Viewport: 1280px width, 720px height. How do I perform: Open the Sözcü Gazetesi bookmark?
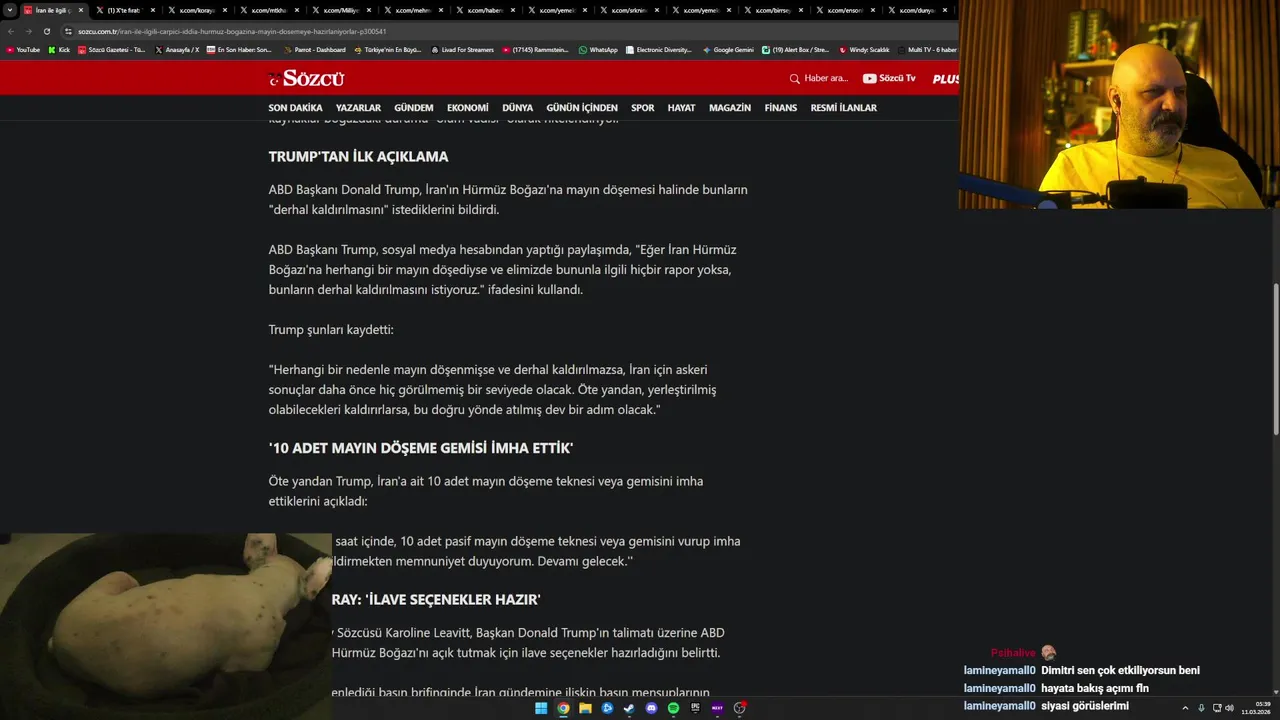click(x=112, y=50)
